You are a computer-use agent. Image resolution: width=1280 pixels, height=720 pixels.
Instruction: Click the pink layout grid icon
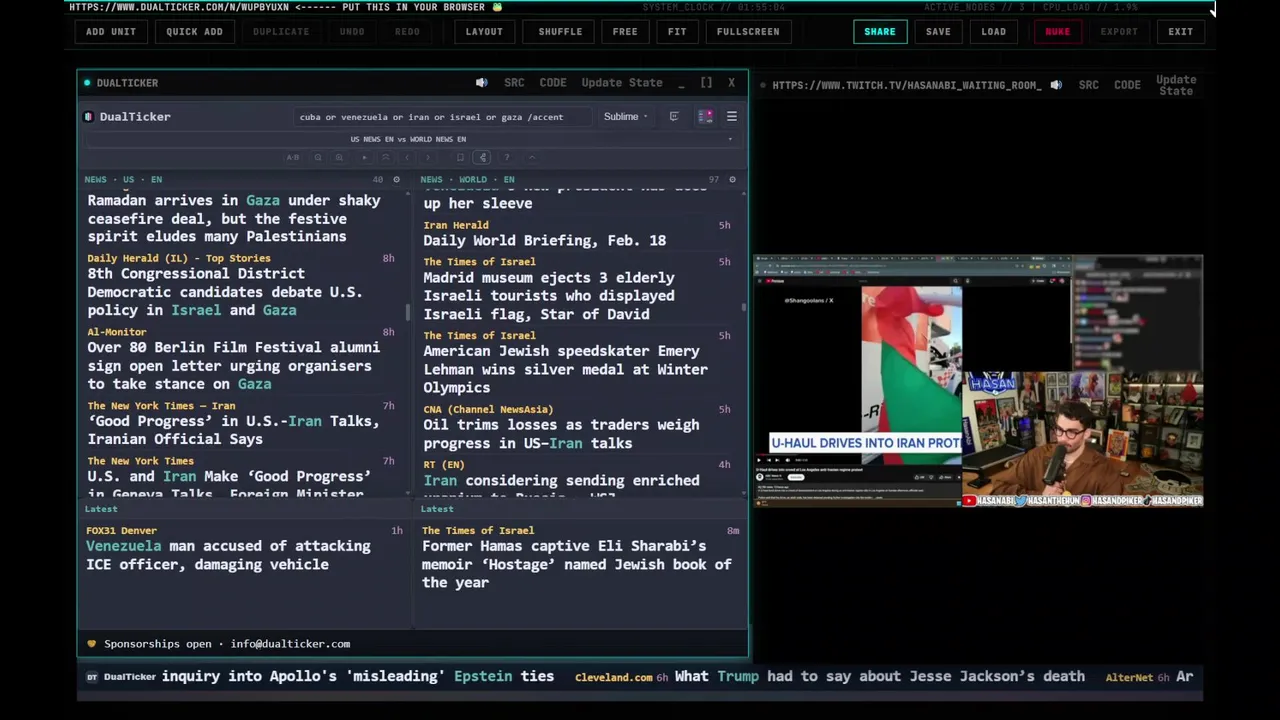click(x=705, y=117)
